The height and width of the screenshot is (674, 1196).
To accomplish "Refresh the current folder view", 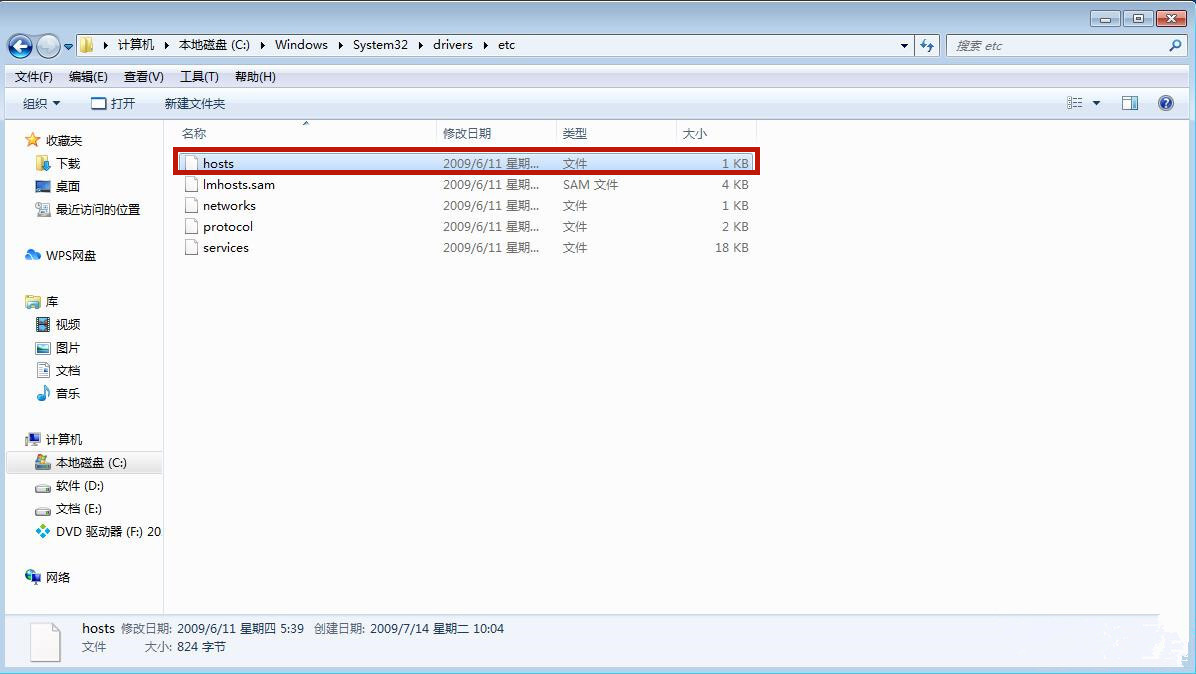I will [927, 45].
